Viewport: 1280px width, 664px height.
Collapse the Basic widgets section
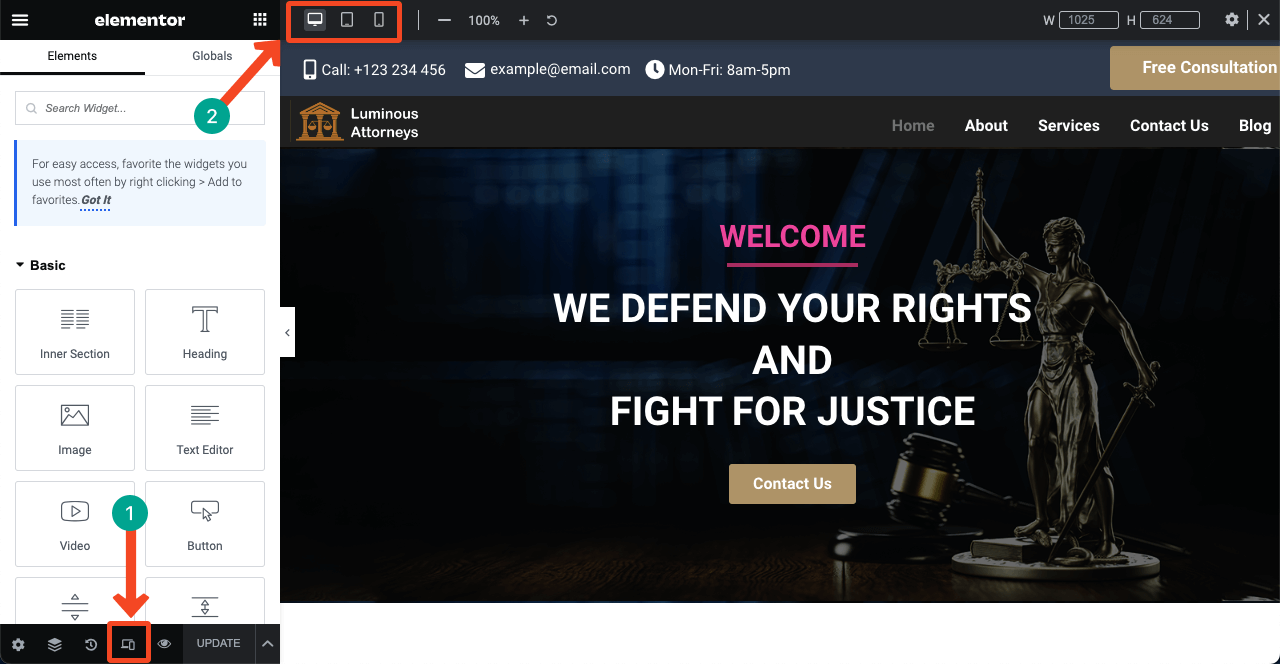coord(40,265)
